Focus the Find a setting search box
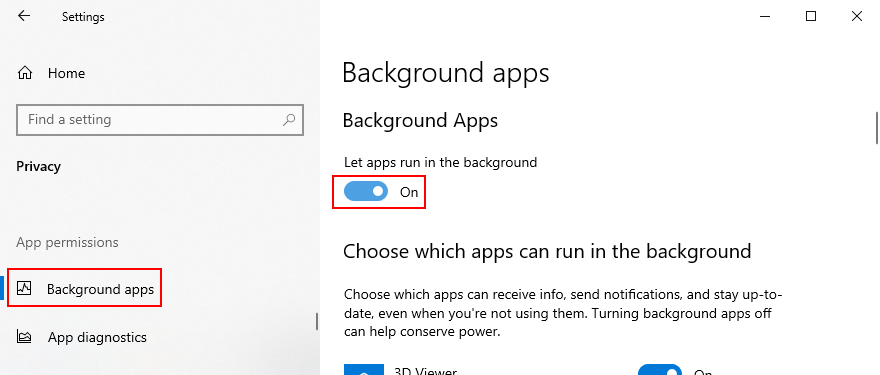The image size is (880, 375). coord(160,120)
